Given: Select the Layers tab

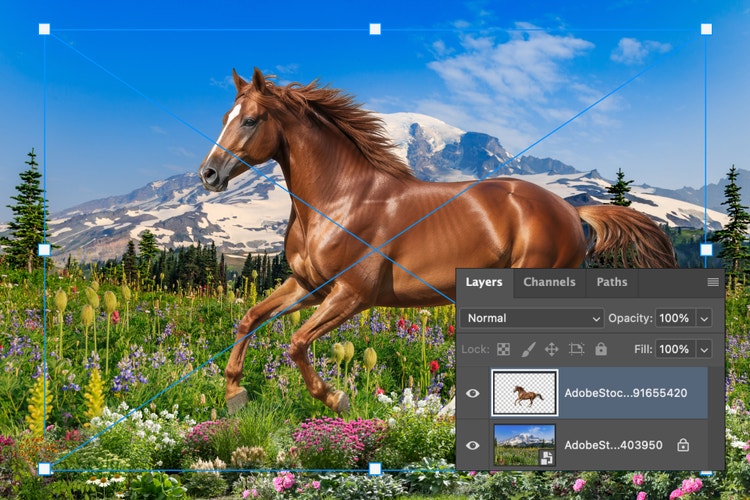Looking at the screenshot, I should [484, 282].
